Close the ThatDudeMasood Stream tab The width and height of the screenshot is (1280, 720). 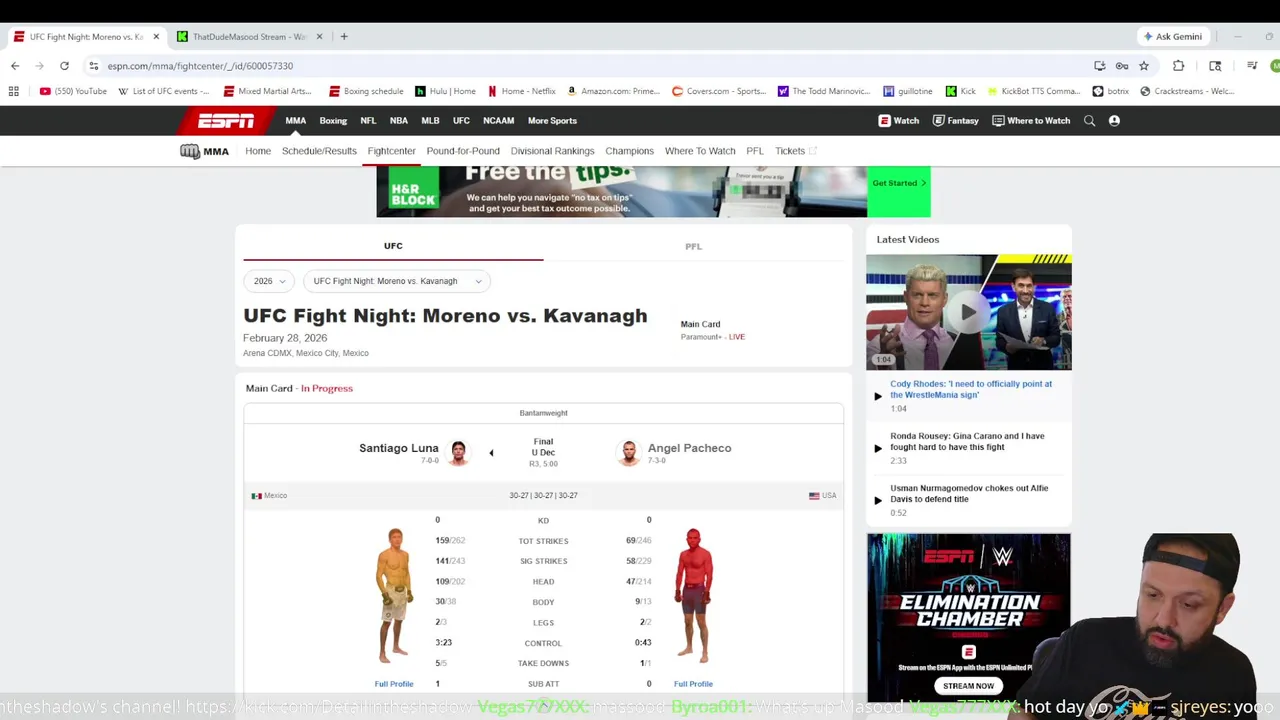coord(320,36)
